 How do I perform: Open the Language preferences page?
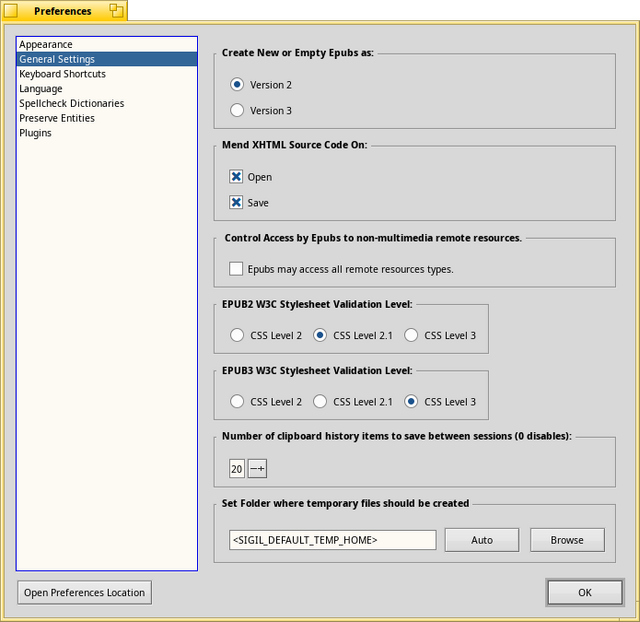coord(107,89)
